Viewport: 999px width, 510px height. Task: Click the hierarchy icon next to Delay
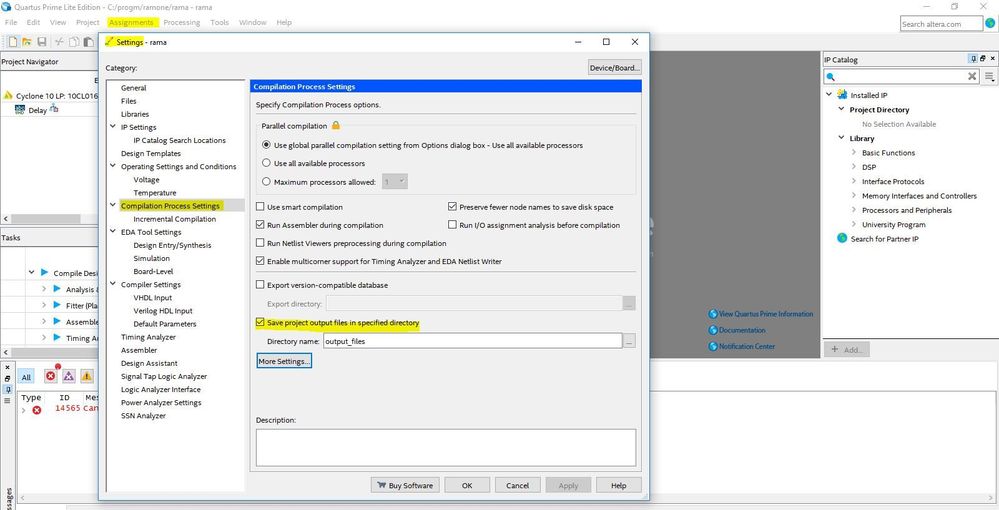(x=54, y=109)
